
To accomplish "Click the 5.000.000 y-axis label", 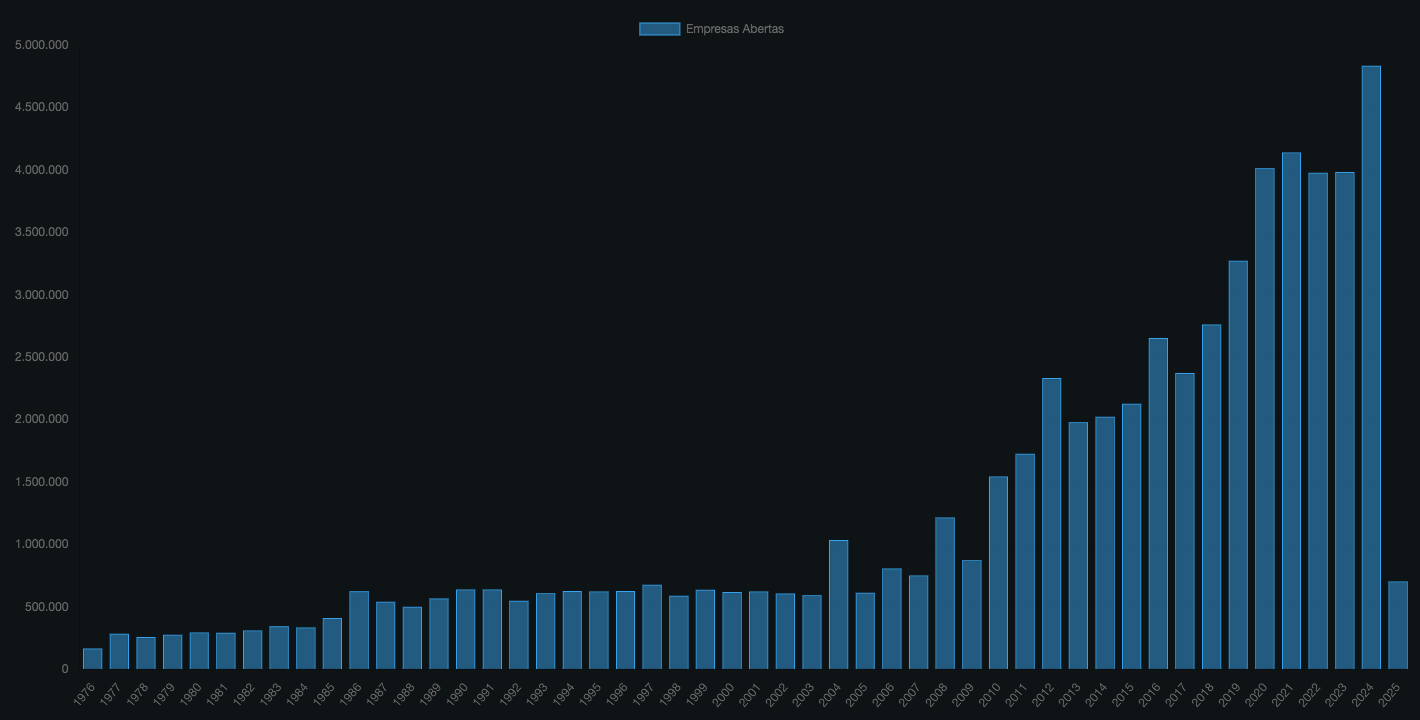I will 42,45.
